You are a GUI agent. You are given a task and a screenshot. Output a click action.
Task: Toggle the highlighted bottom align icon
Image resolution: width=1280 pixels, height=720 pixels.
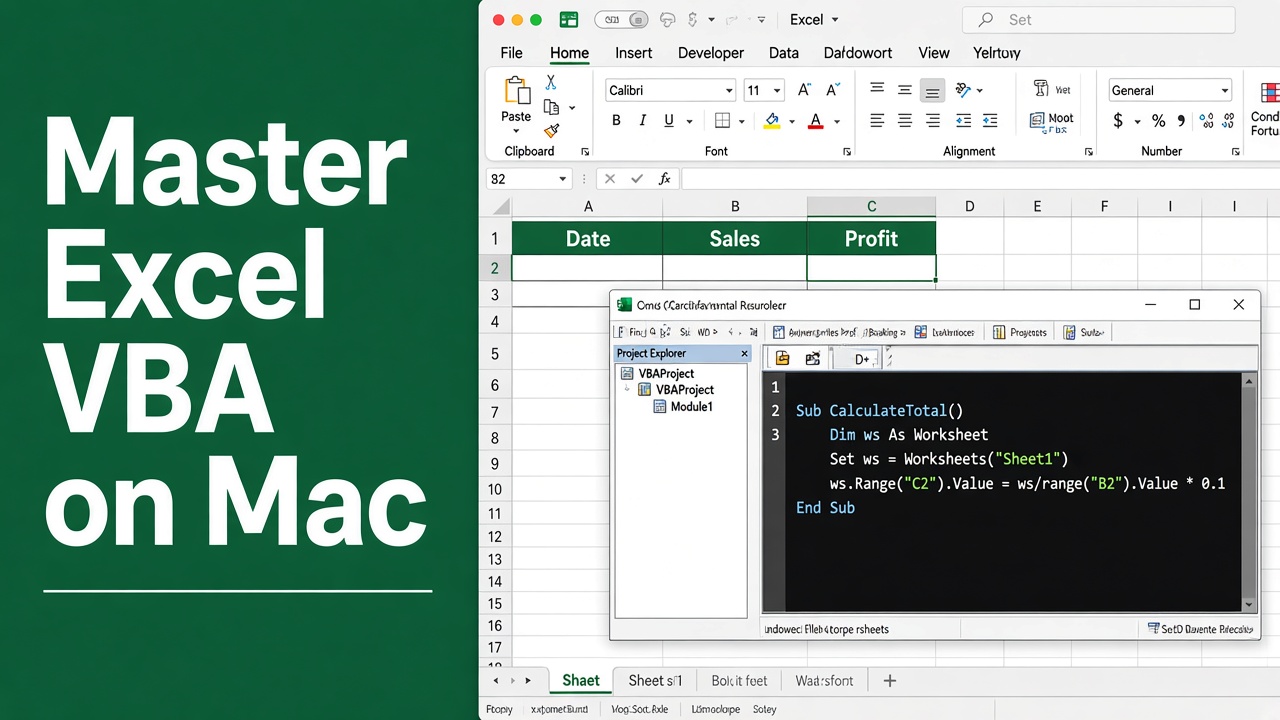(932, 91)
